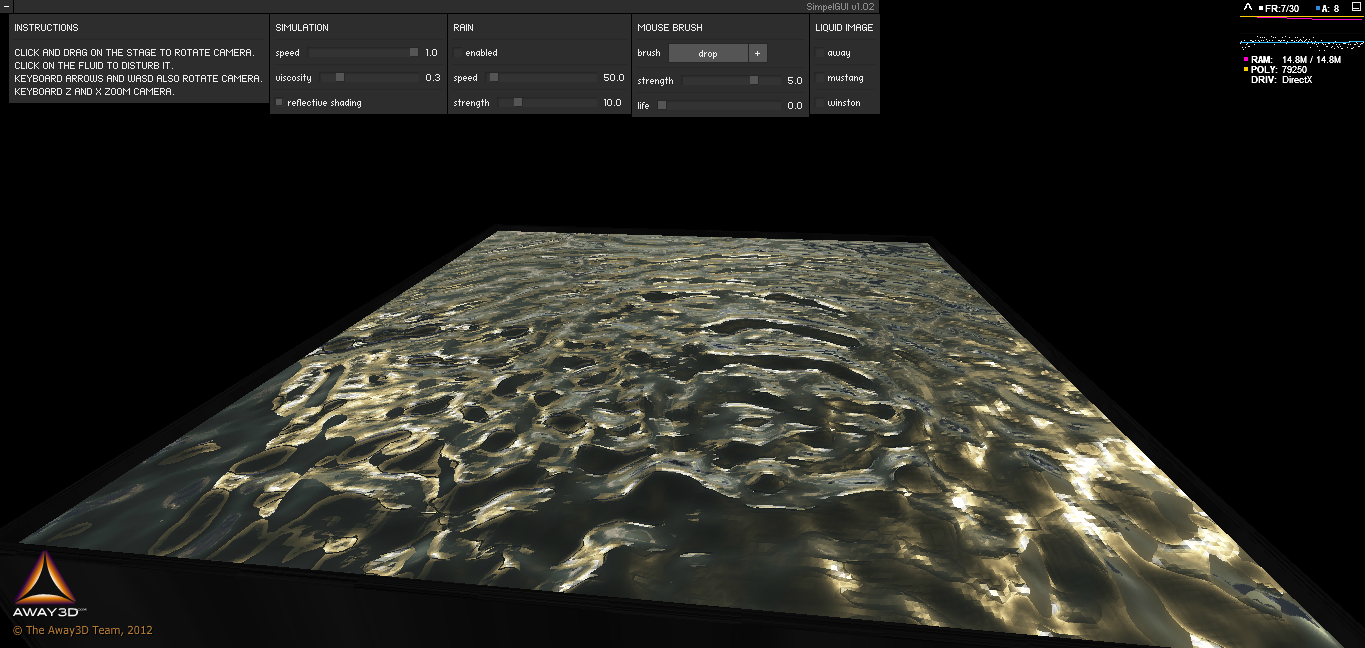Click the brush strength value 5.0

pyautogui.click(x=794, y=81)
